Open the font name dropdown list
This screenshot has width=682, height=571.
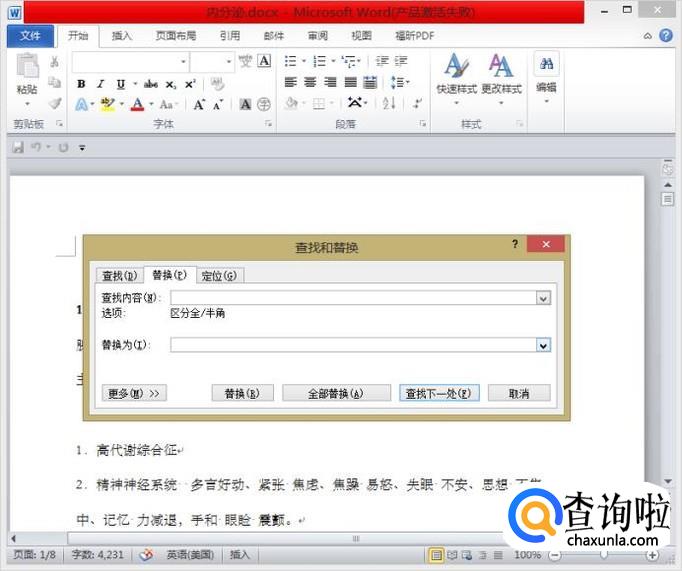(x=183, y=62)
